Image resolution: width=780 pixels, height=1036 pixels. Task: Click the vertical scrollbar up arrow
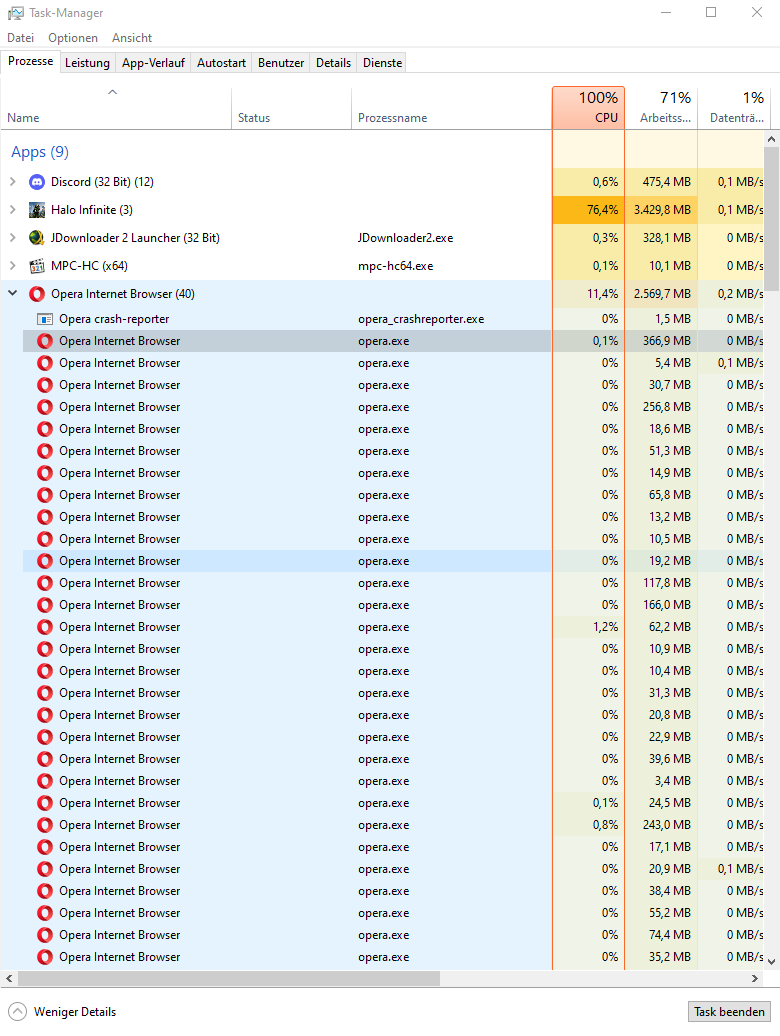[x=771, y=139]
